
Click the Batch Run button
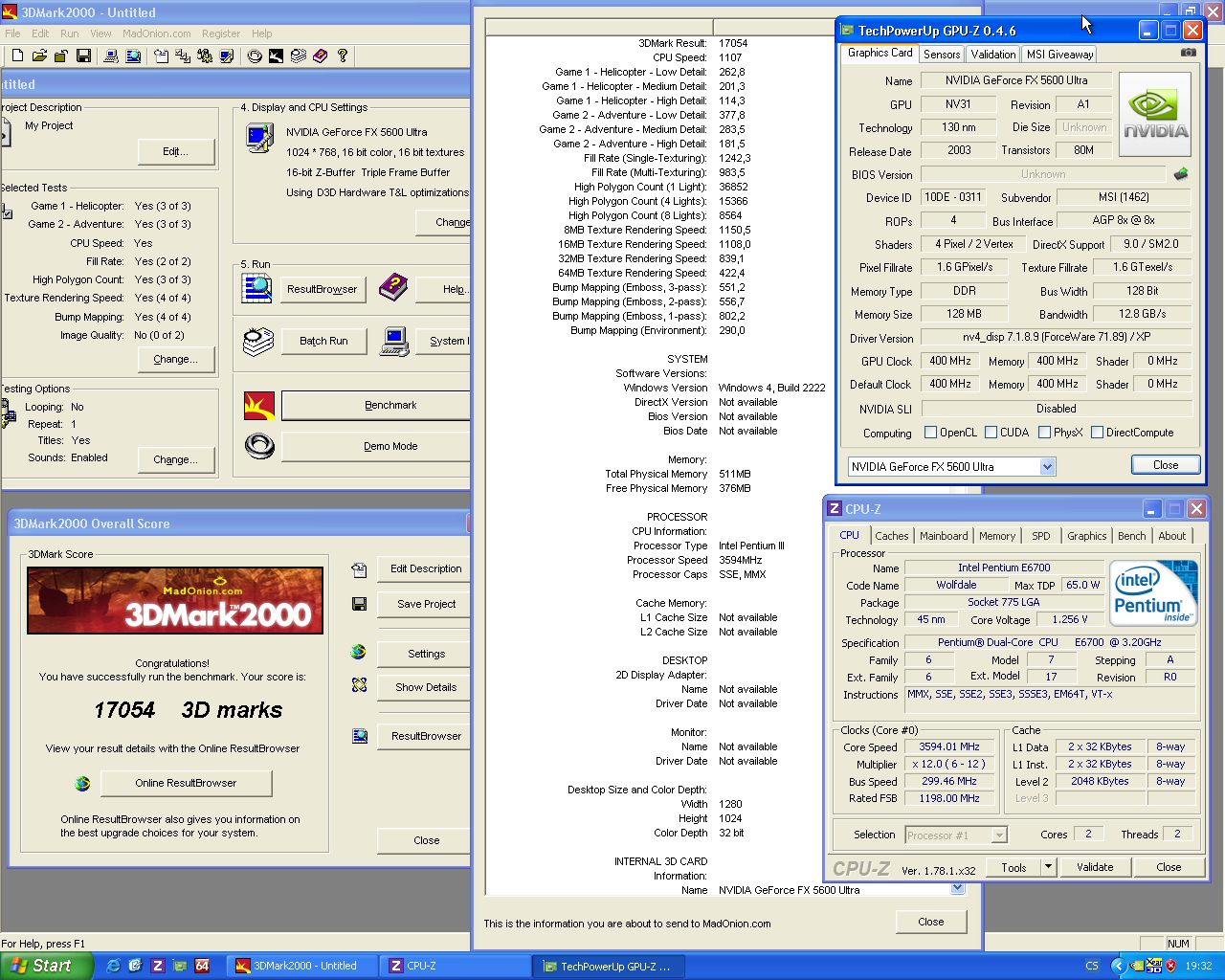[x=323, y=341]
